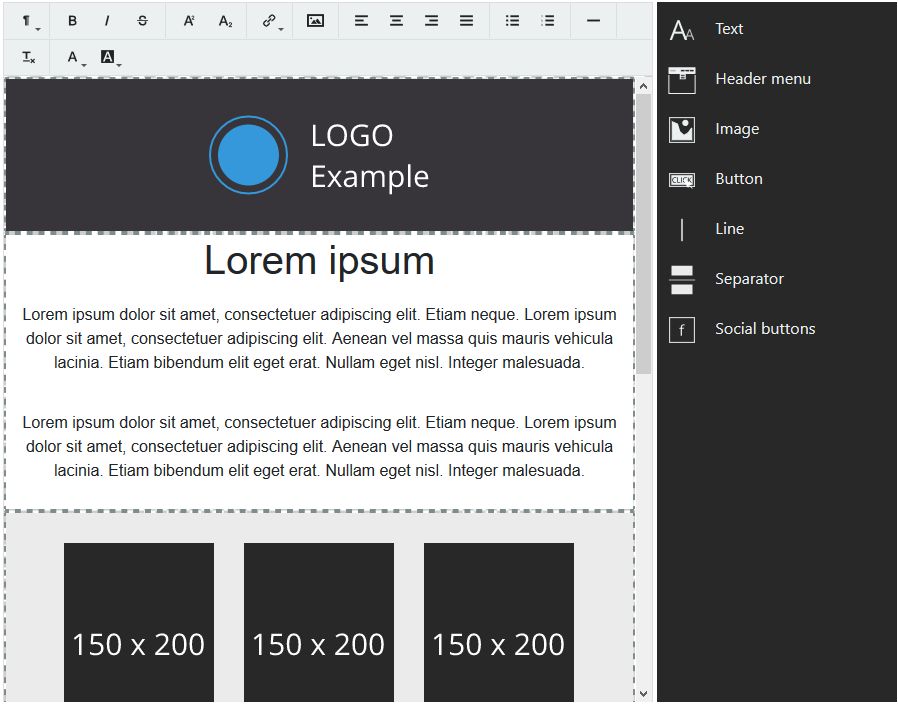Expand the text color dropdown

75,58
